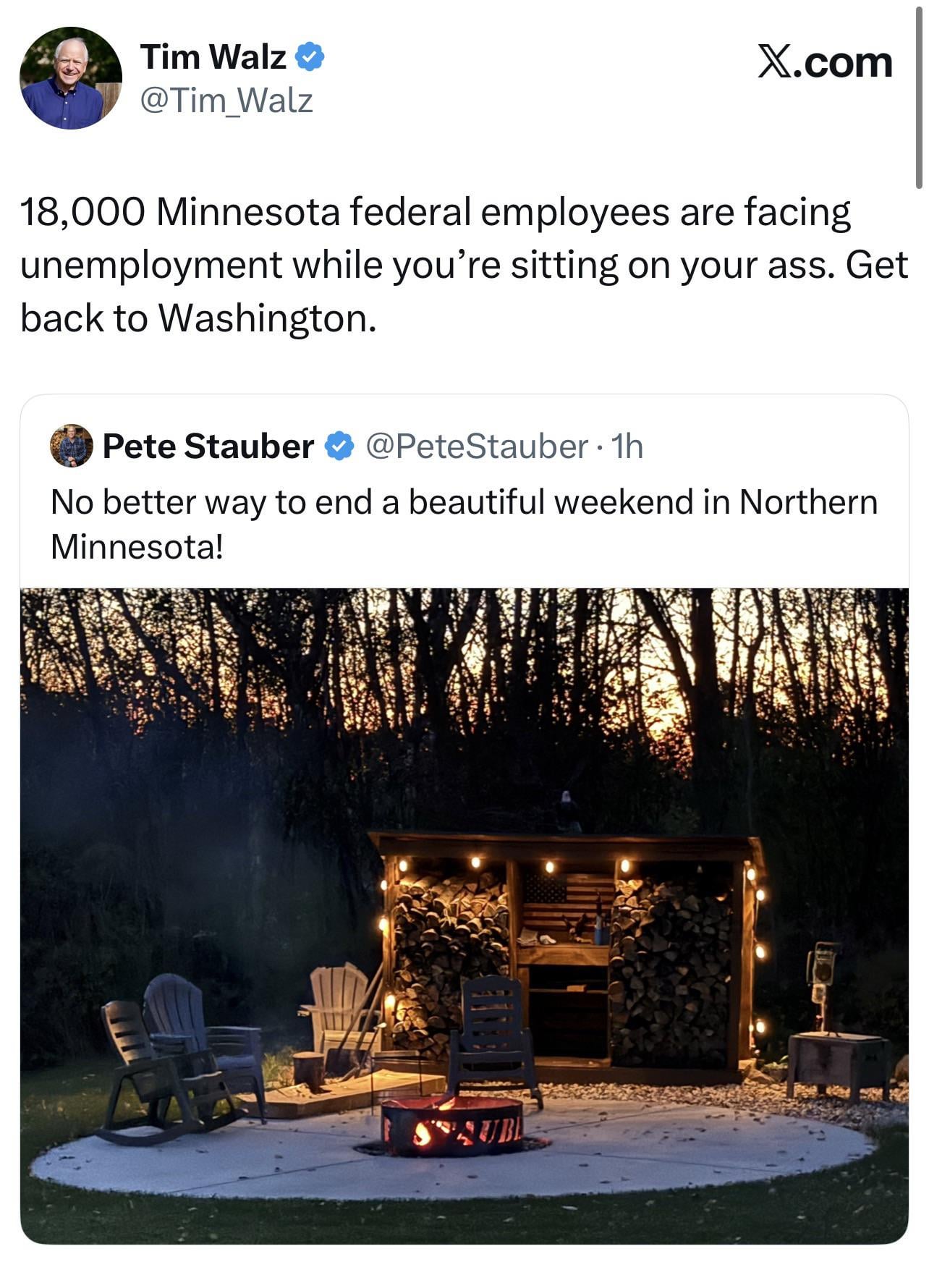Click the glowing fire pit in the photo
929x1288 pixels.
[x=451, y=1125]
